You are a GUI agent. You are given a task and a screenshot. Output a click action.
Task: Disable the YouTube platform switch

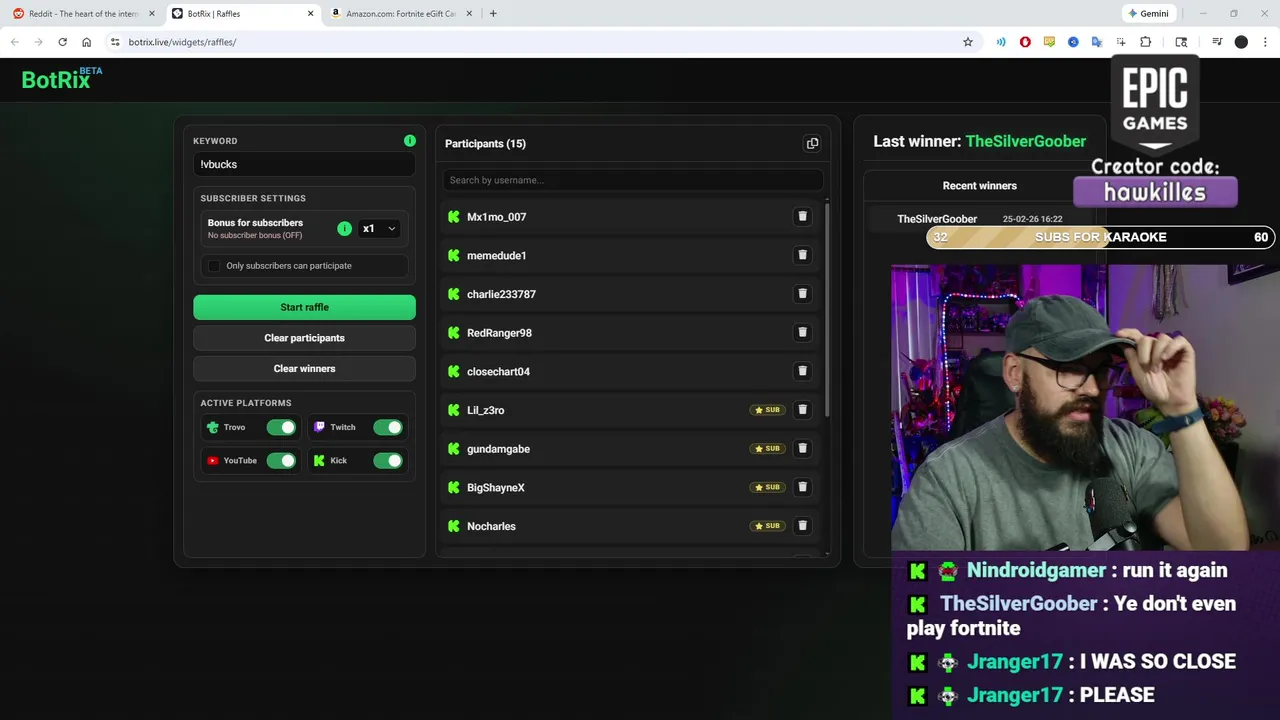point(281,460)
